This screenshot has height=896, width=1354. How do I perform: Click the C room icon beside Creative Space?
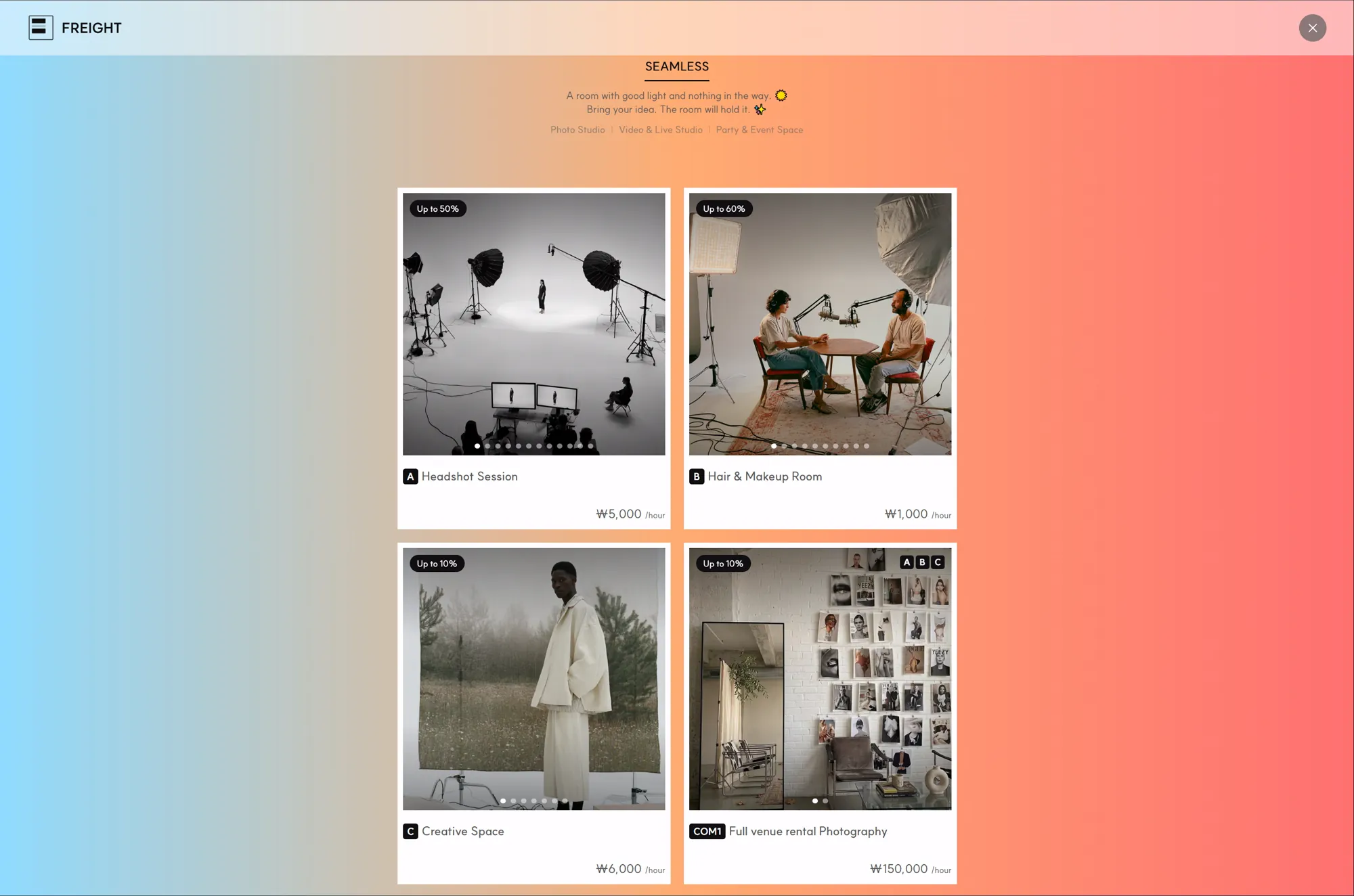tap(410, 831)
